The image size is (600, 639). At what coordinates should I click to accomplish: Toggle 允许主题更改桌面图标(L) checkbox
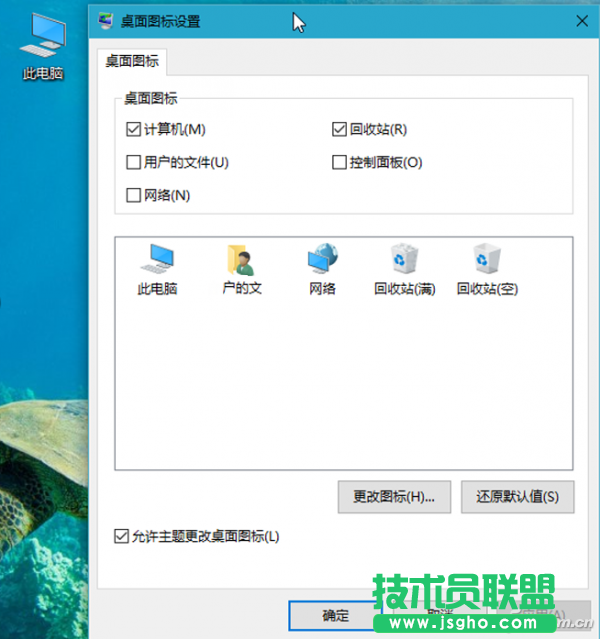[122, 536]
